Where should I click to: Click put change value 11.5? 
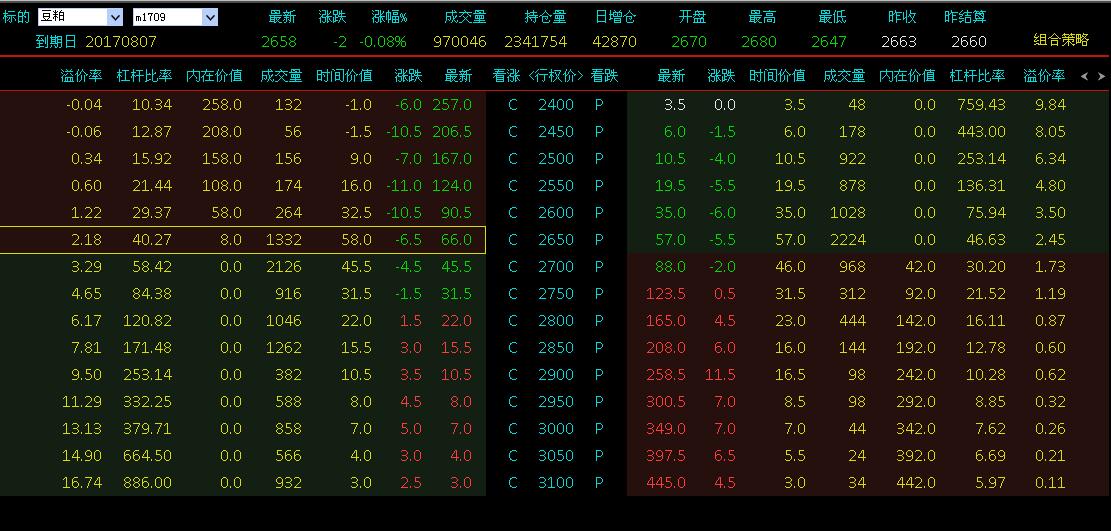click(x=721, y=374)
